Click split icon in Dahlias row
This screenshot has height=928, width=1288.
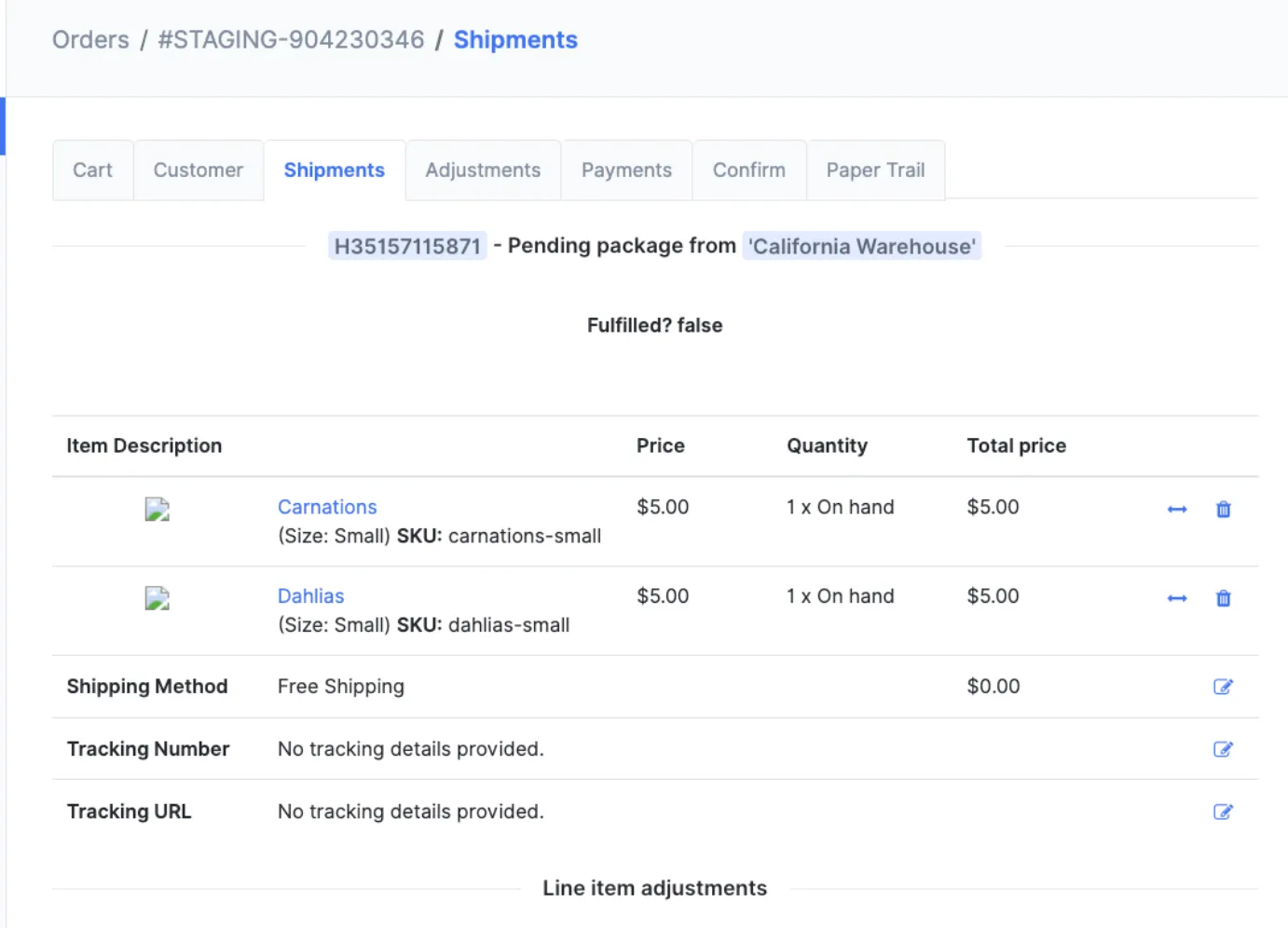point(1177,598)
